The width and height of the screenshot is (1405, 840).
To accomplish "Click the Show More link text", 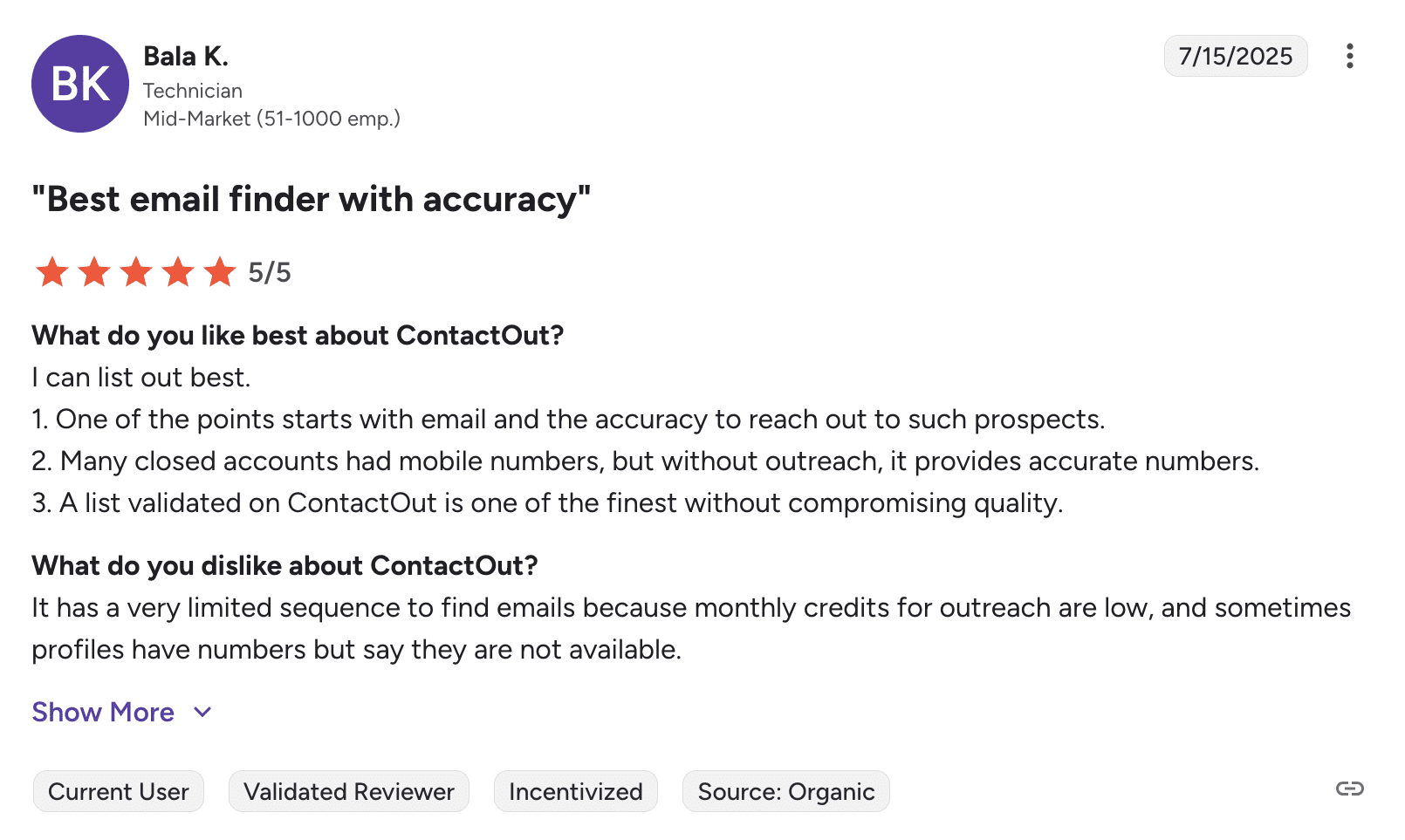I will click(103, 713).
